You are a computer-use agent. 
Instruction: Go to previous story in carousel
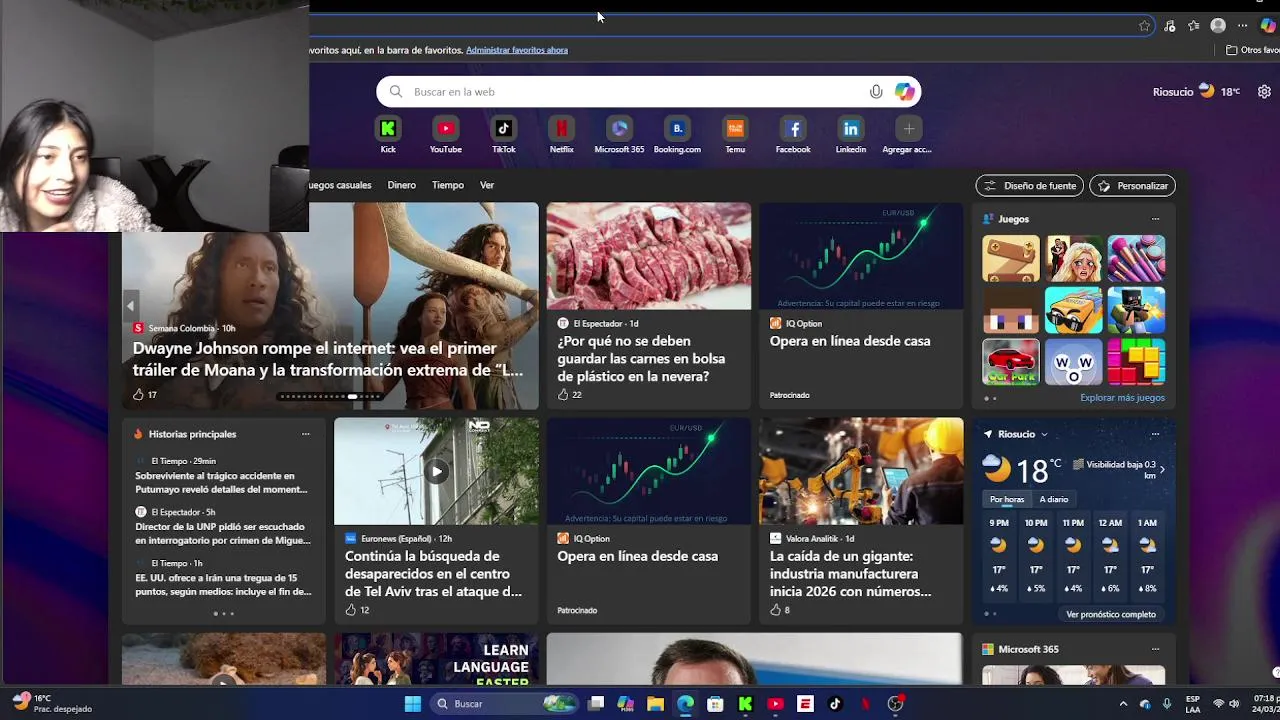(x=130, y=306)
